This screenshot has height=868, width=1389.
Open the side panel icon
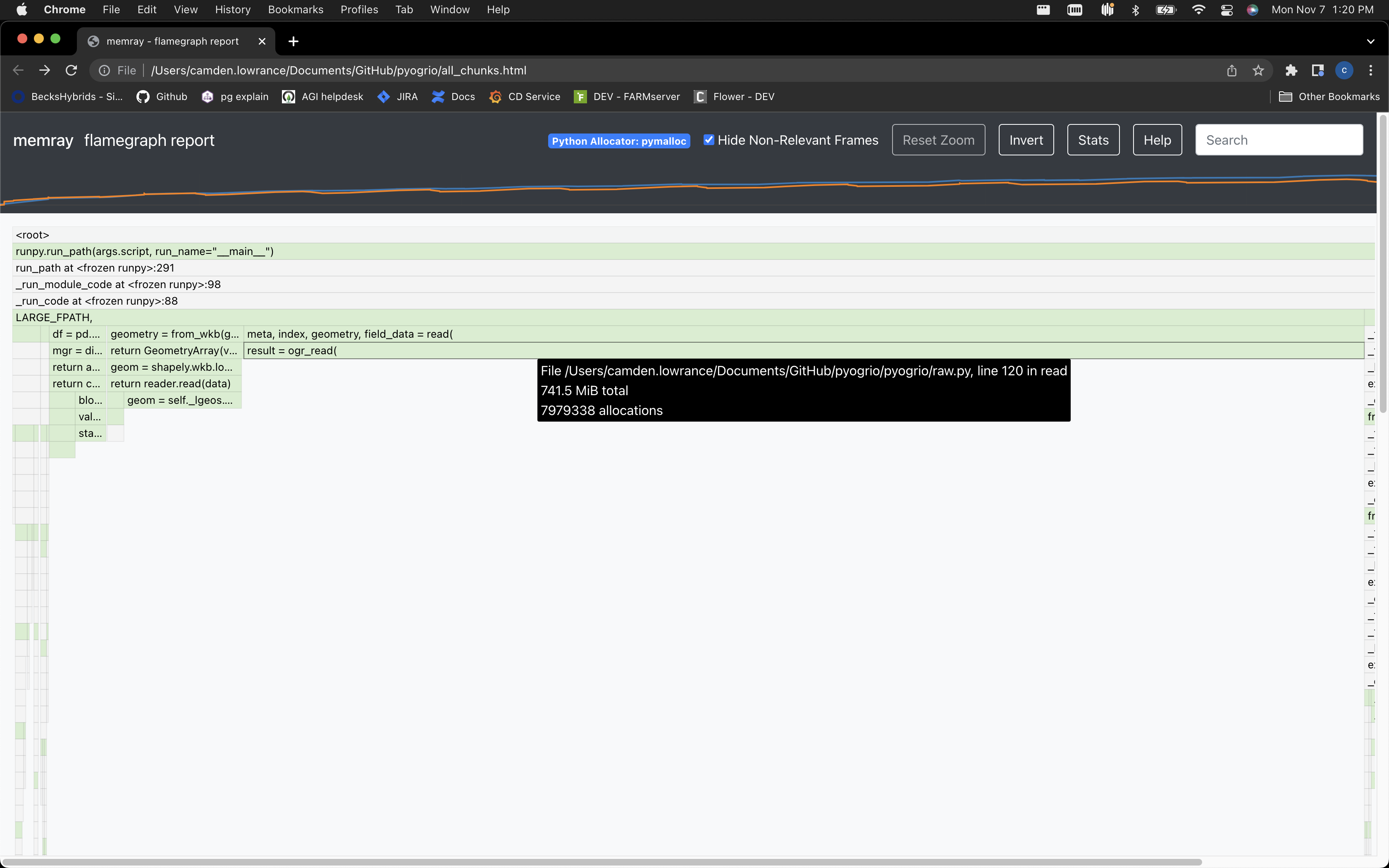(x=1318, y=70)
